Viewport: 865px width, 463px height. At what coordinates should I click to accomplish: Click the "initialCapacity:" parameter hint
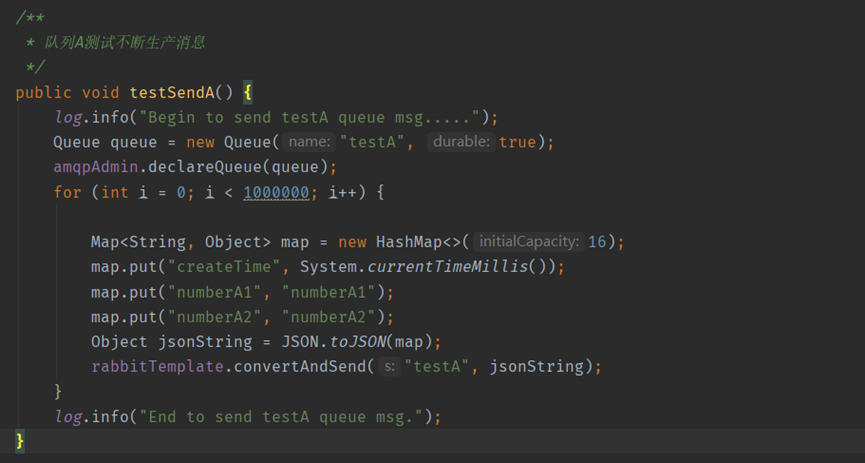click(x=528, y=242)
